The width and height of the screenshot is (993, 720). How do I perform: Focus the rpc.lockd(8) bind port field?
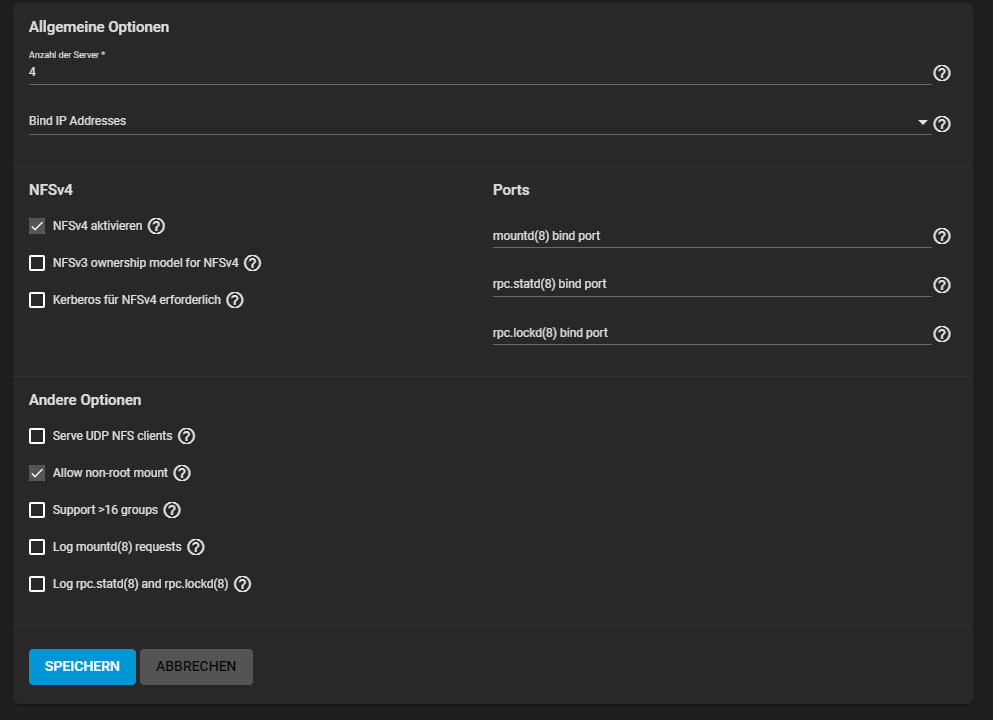pos(710,333)
